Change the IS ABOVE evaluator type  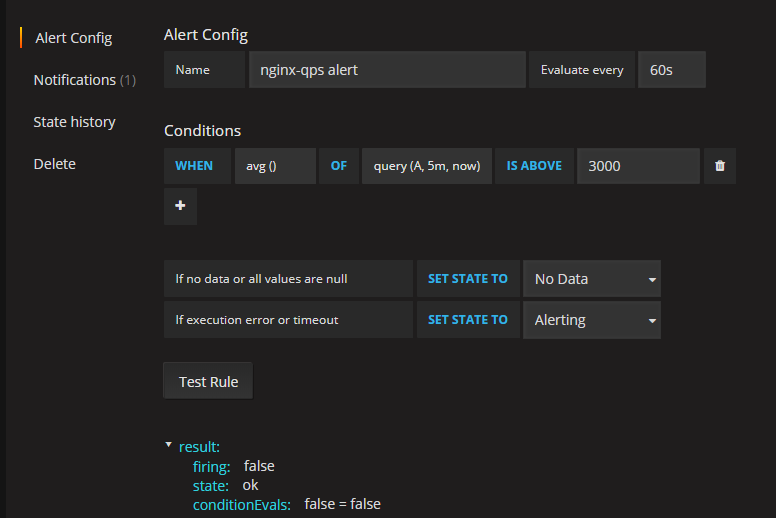click(x=534, y=166)
